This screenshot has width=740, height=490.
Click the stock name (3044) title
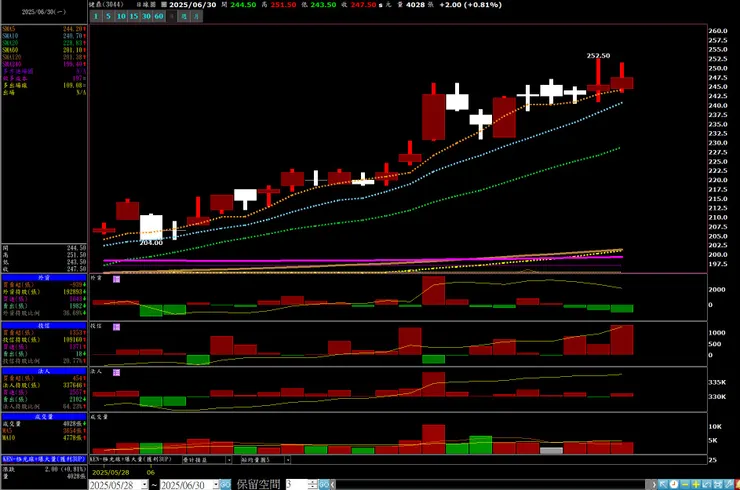click(106, 5)
